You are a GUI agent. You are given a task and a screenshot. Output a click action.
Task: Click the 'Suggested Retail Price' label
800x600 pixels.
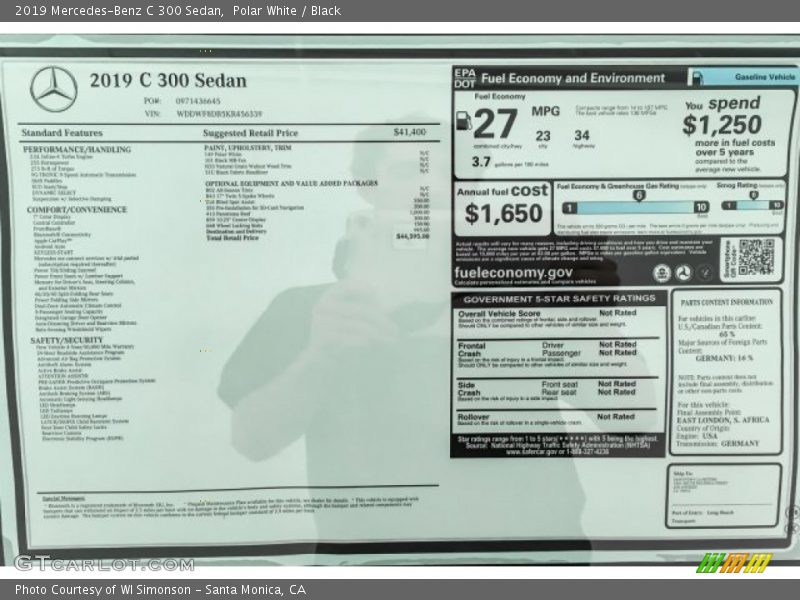(250, 133)
